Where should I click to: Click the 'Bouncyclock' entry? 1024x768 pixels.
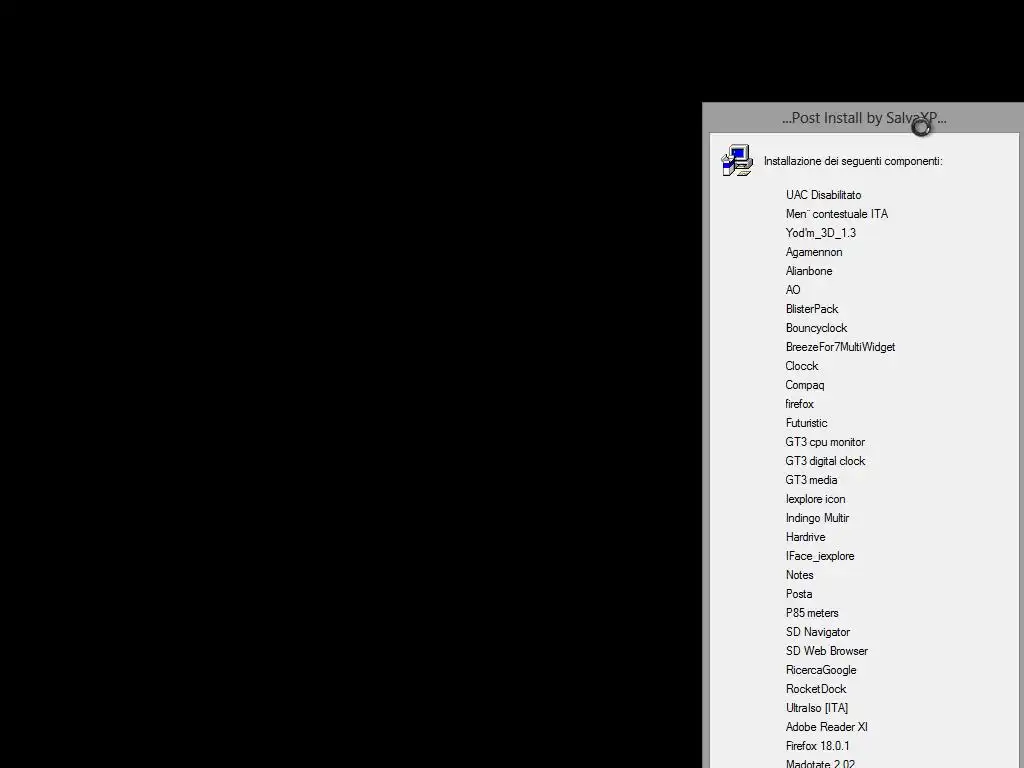(x=816, y=328)
